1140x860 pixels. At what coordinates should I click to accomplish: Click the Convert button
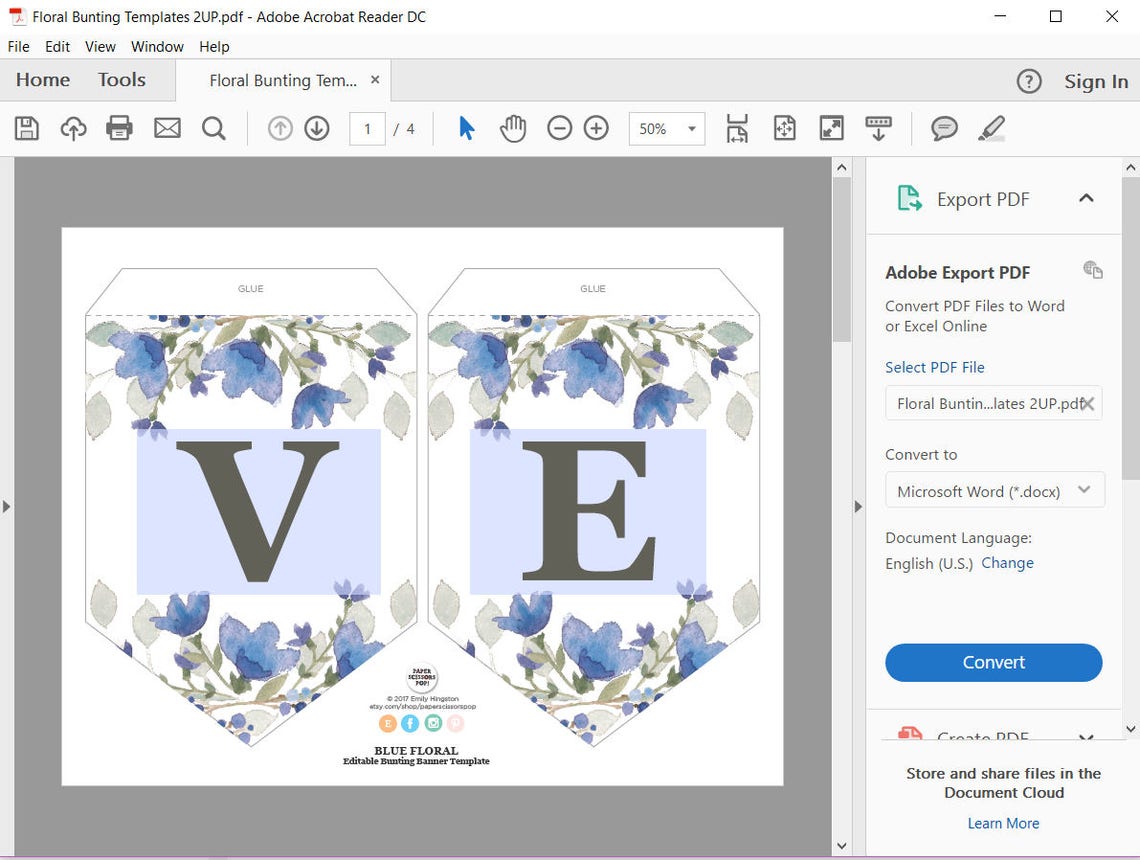click(993, 662)
